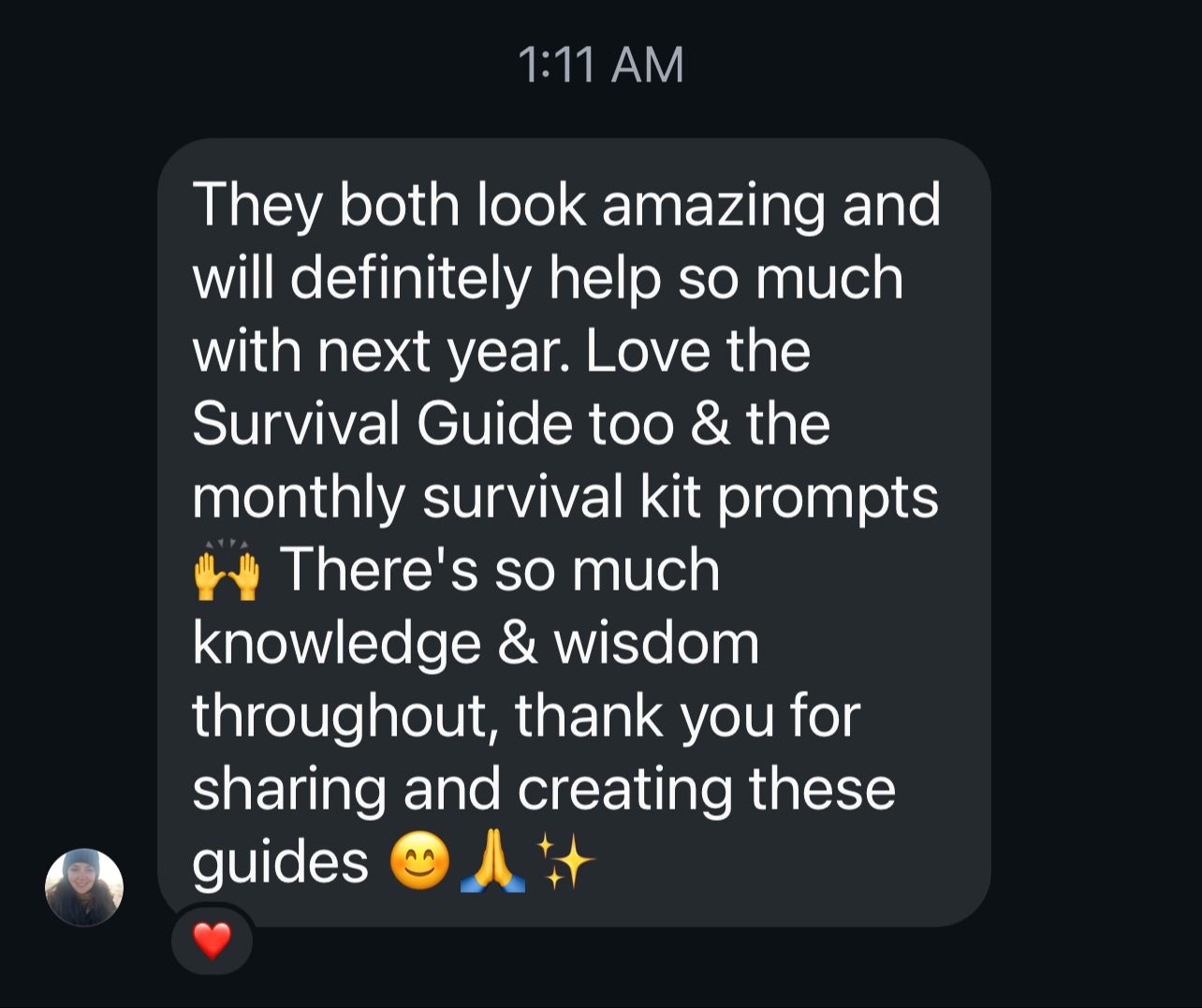Open the sender's profile picture
Viewport: 1202px width, 1008px height.
tap(84, 887)
